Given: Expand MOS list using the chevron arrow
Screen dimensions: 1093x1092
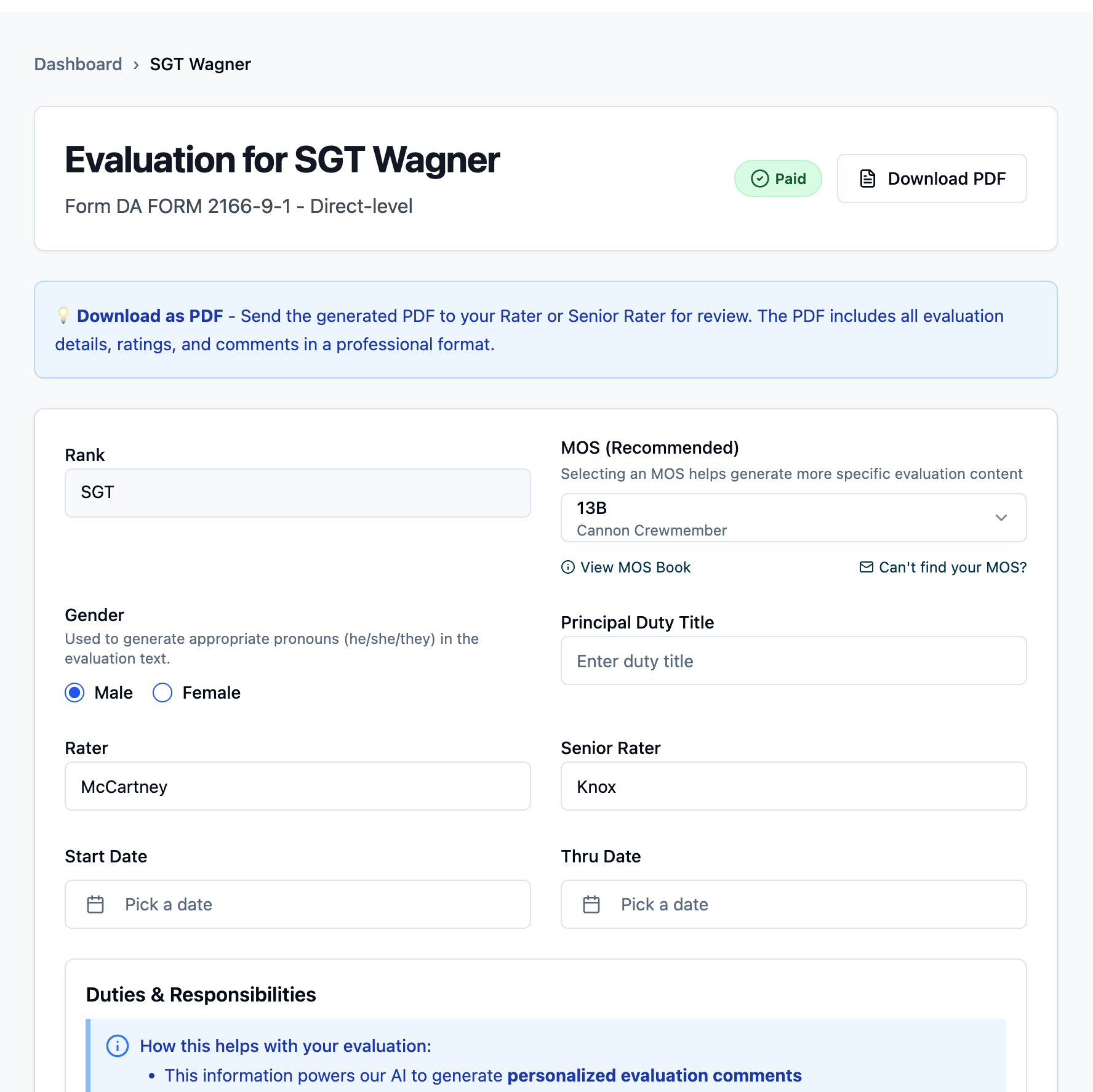Looking at the screenshot, I should pyautogui.click(x=1001, y=518).
